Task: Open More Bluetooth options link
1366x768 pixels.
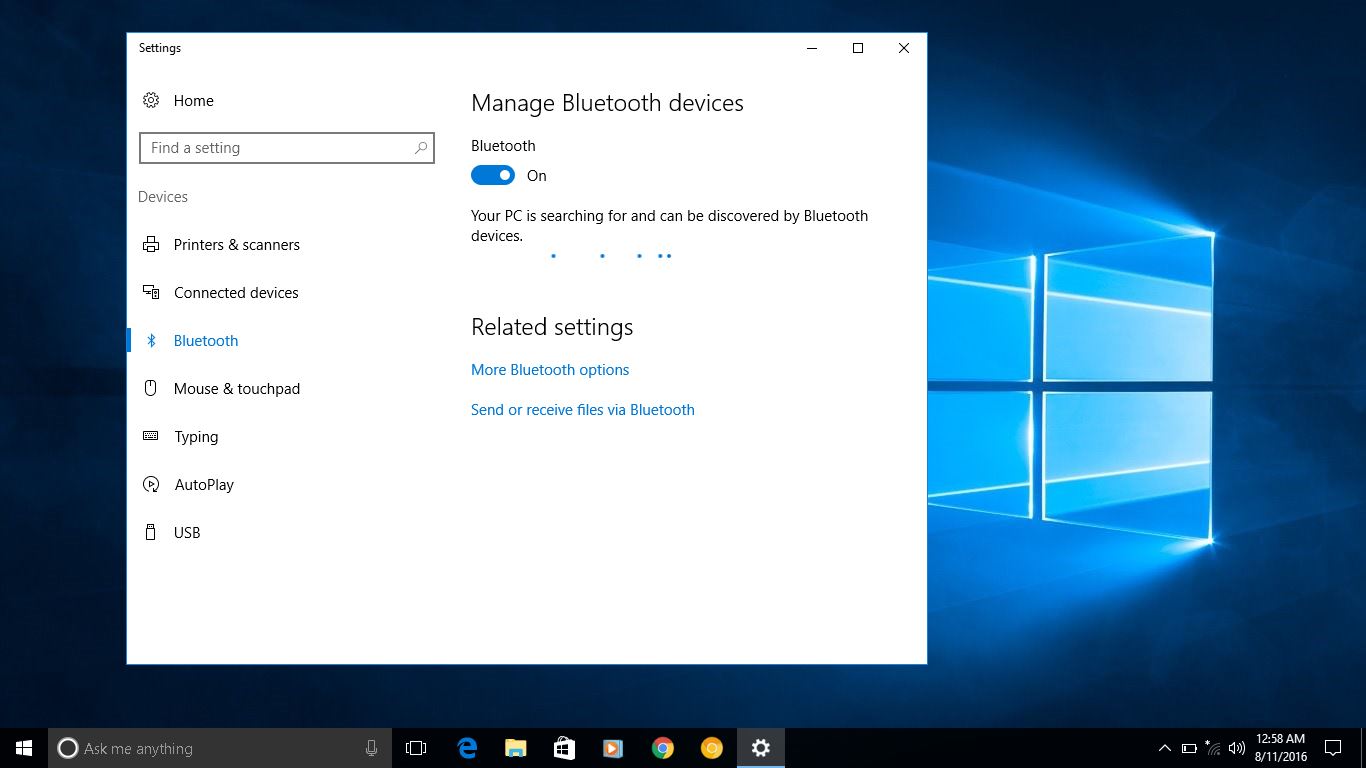Action: point(550,369)
